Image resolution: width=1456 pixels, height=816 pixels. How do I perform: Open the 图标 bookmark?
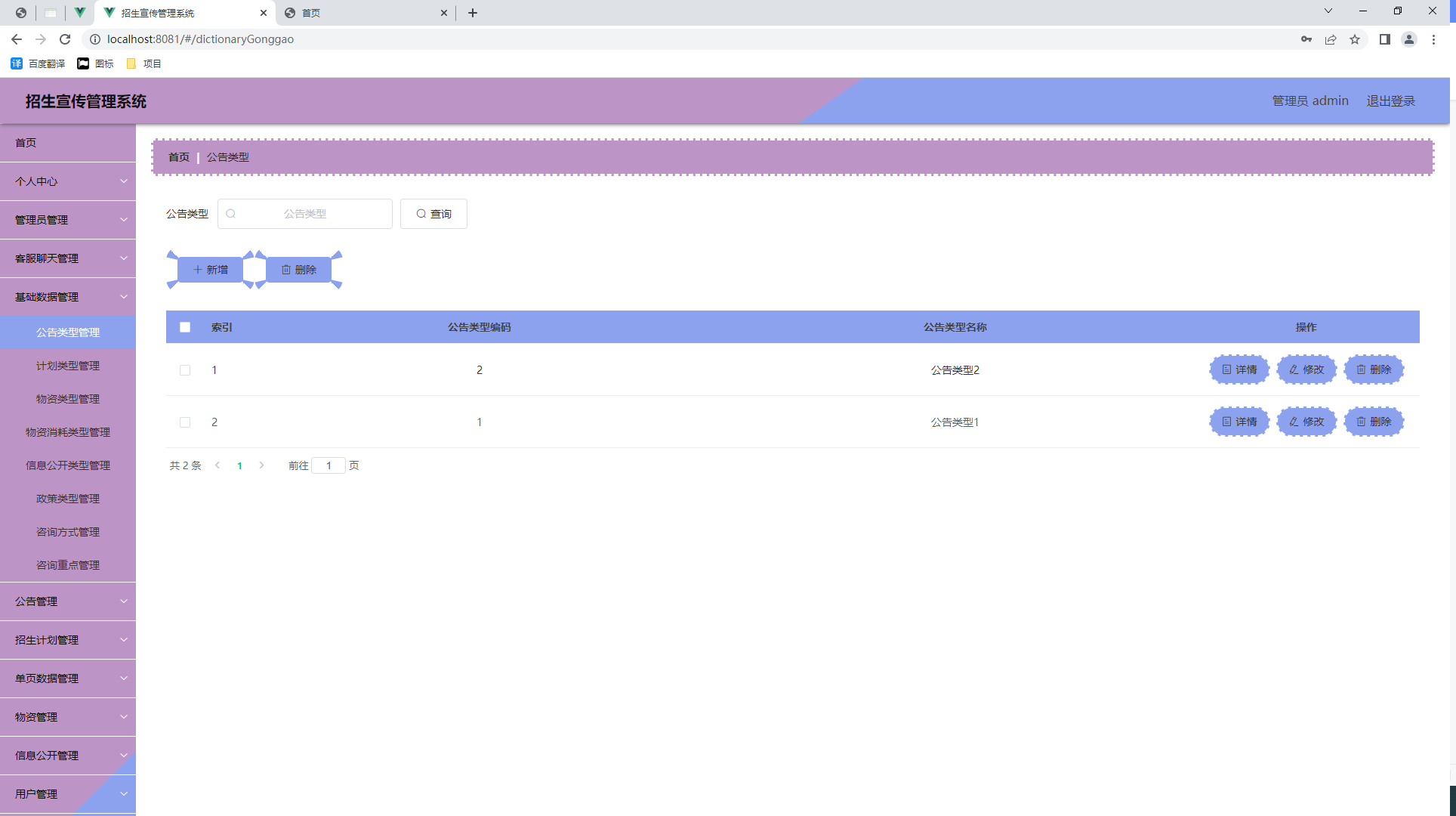(95, 63)
